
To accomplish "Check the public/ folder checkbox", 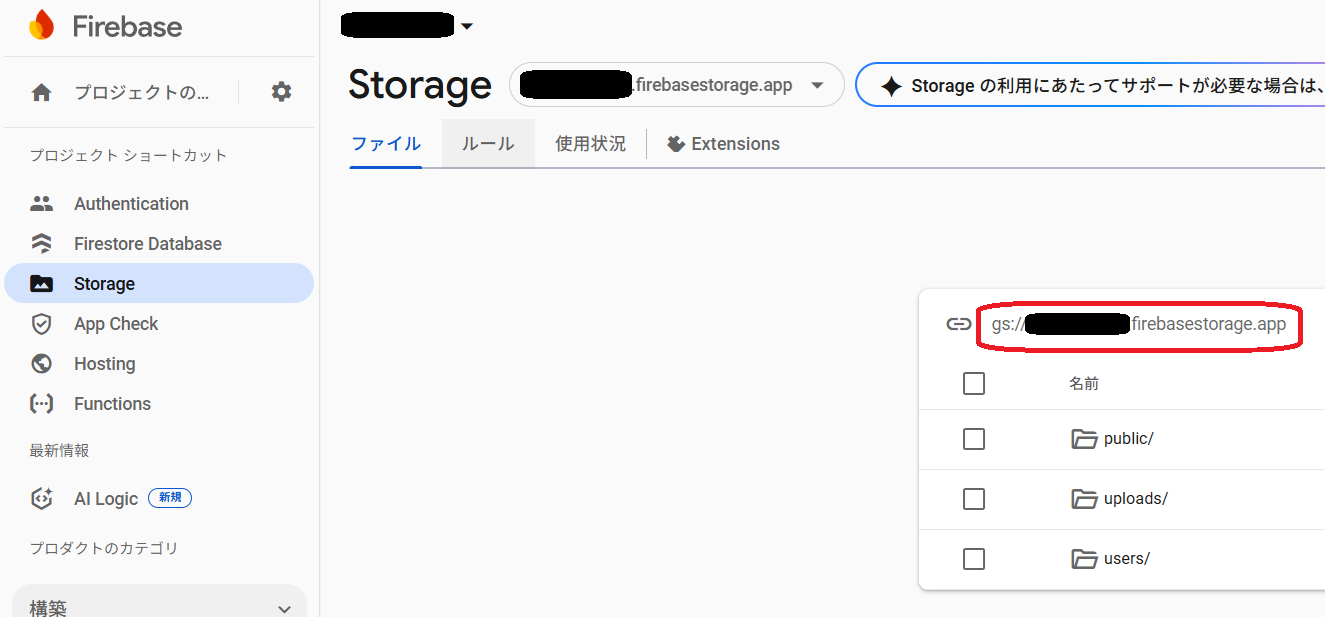I will coord(974,439).
